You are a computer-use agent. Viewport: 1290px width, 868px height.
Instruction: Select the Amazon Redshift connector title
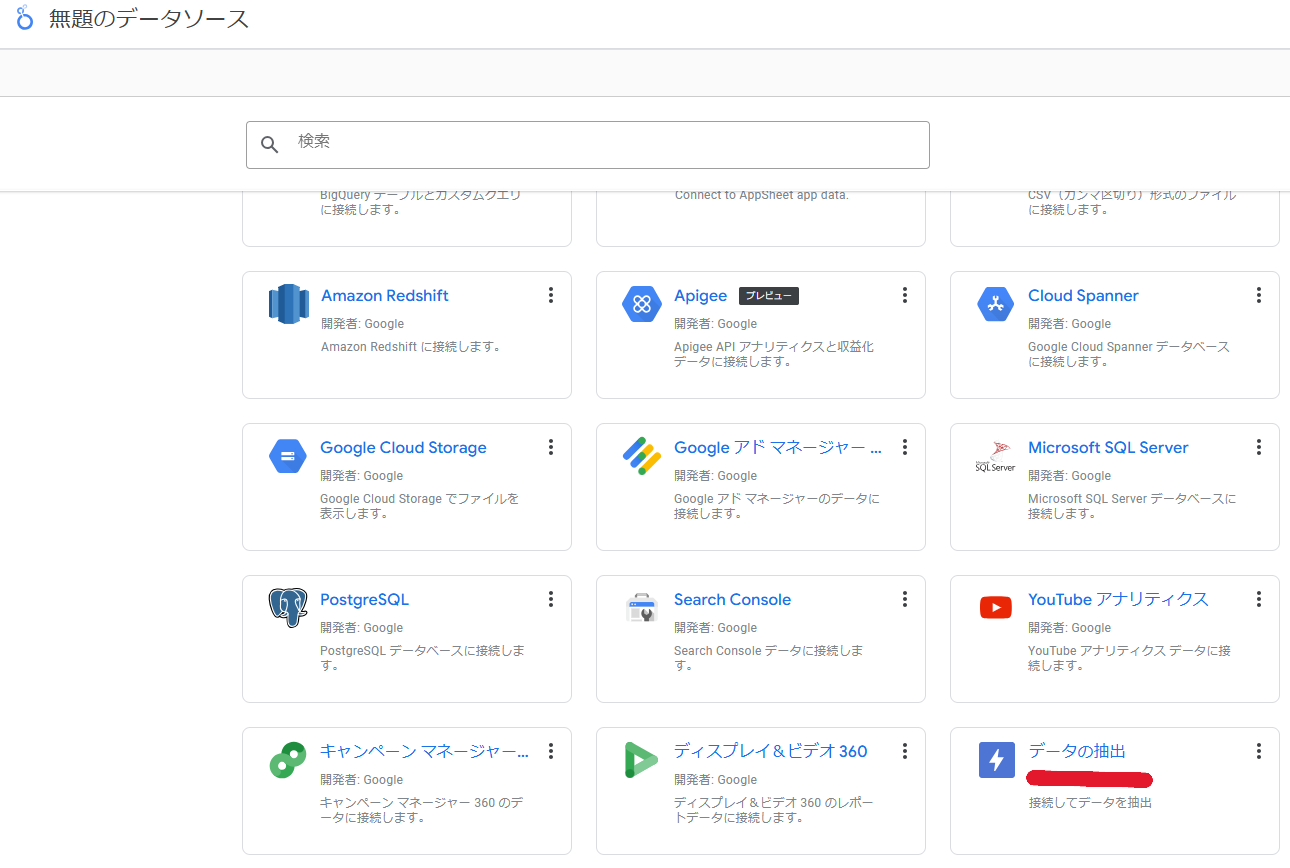click(384, 296)
